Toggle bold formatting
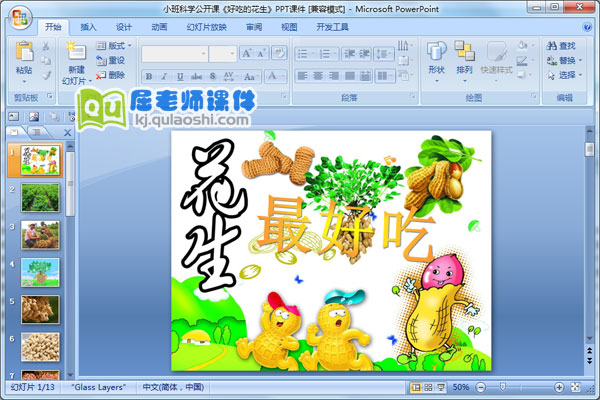Screen dimensions: 600x400 (149, 77)
